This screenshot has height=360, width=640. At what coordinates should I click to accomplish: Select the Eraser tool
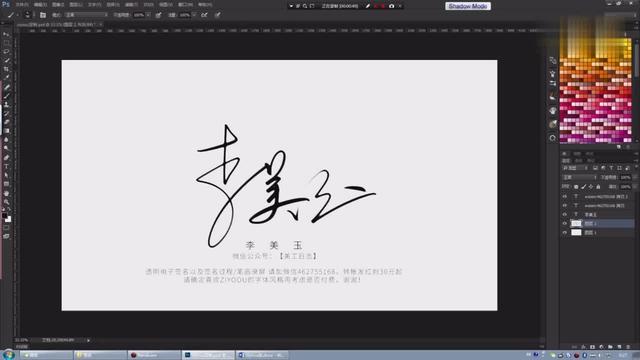tap(6, 122)
